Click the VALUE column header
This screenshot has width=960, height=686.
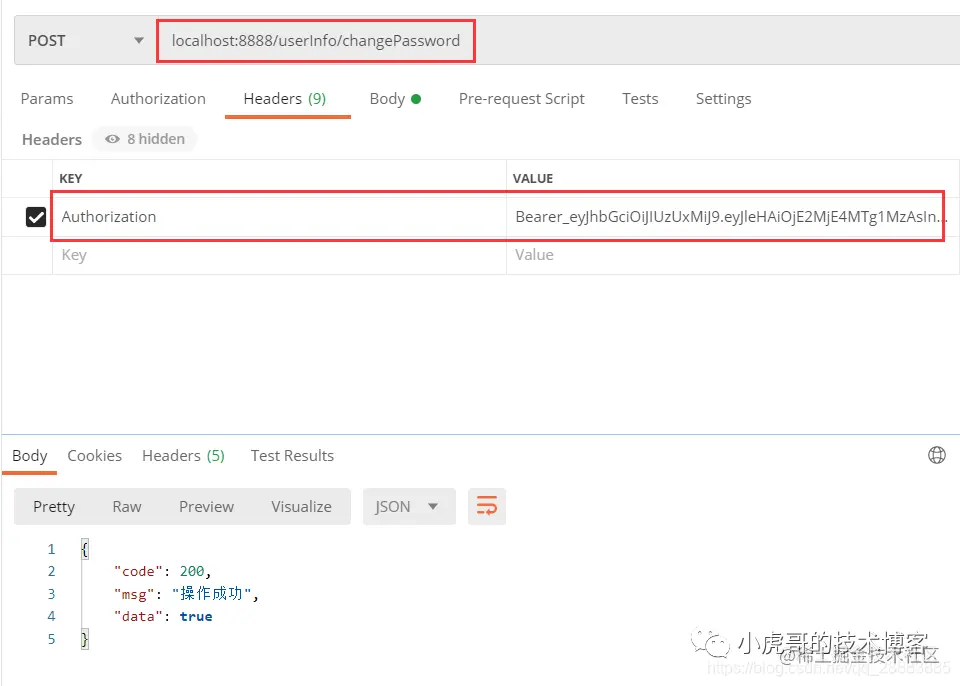[533, 178]
